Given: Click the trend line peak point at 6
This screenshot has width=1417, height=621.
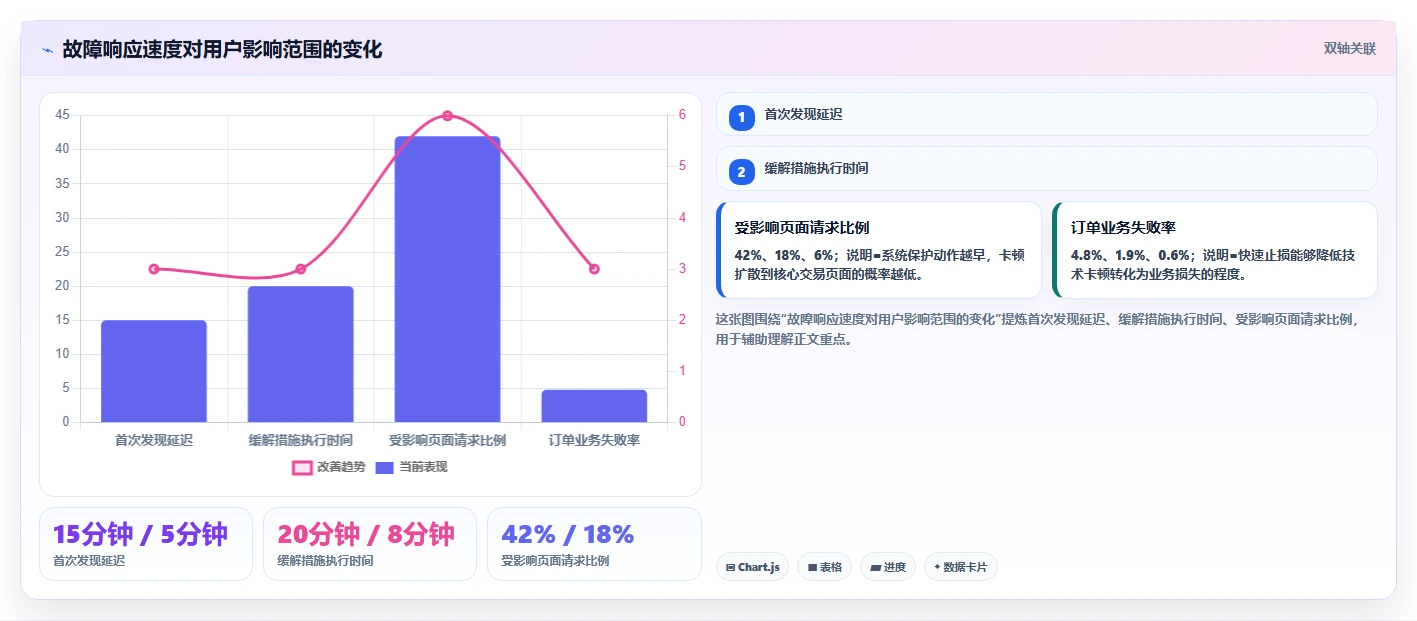Looking at the screenshot, I should [x=447, y=116].
